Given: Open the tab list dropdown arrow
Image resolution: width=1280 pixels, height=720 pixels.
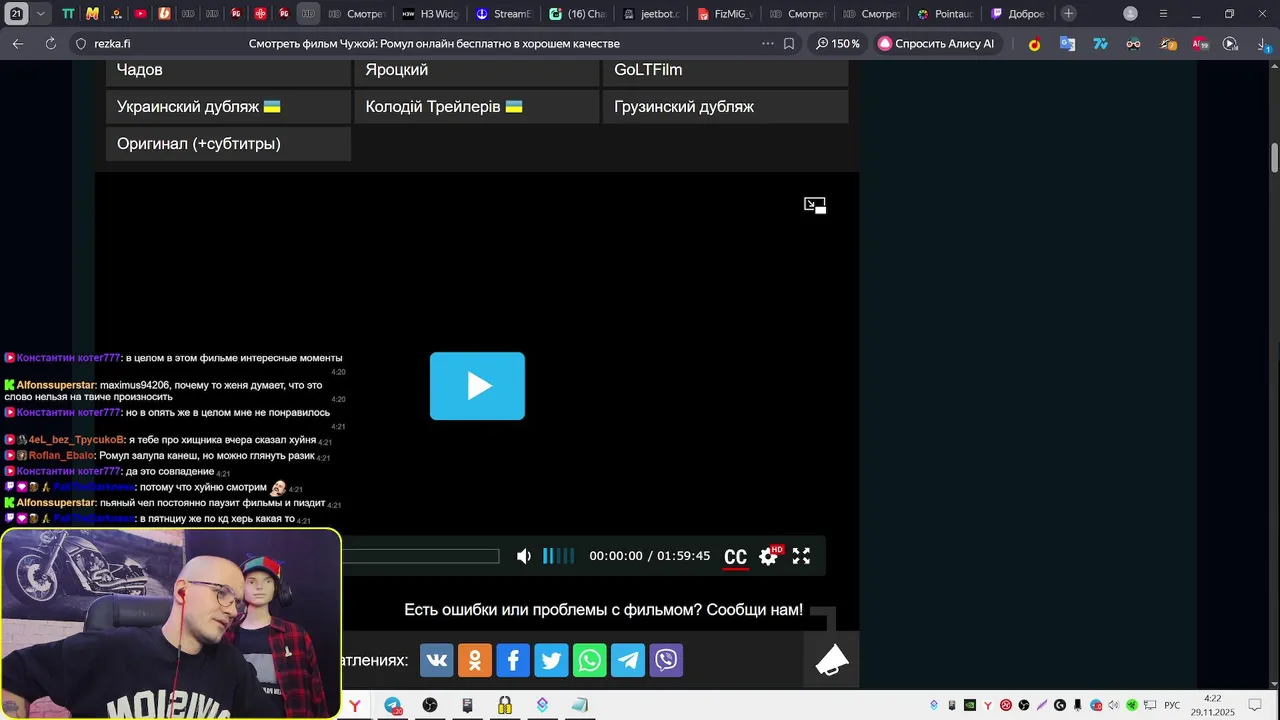Looking at the screenshot, I should [40, 14].
